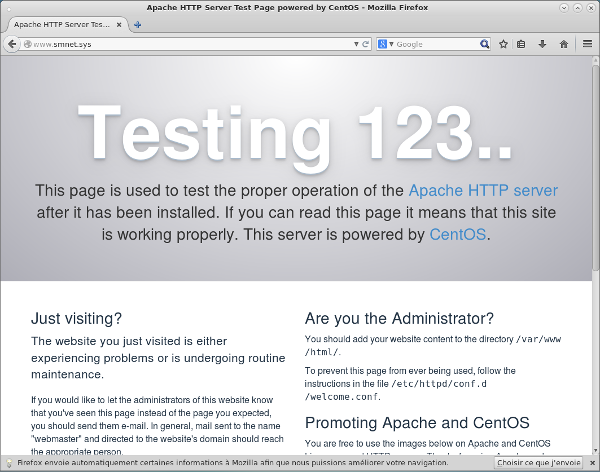Go back with the back arrow button
Screen dimensions: 600x472
click(x=12, y=44)
